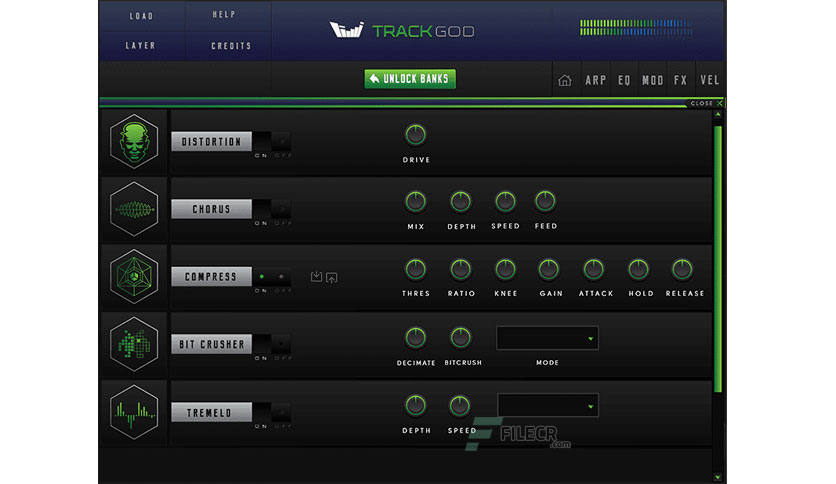This screenshot has width=836, height=484.
Task: Toggle the Chorus on/off switch
Action: (272, 209)
